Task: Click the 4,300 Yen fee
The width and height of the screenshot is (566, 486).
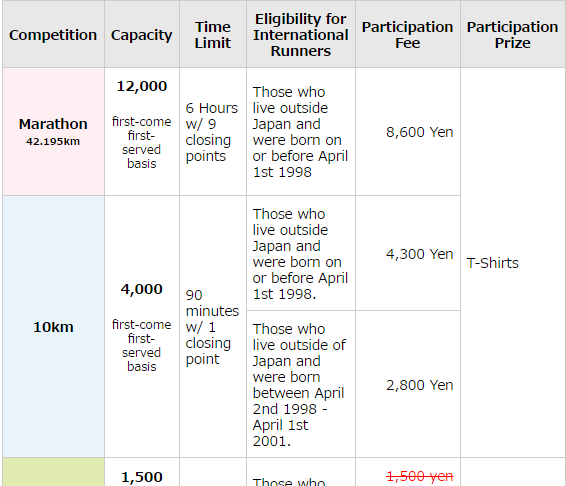Action: (x=419, y=254)
